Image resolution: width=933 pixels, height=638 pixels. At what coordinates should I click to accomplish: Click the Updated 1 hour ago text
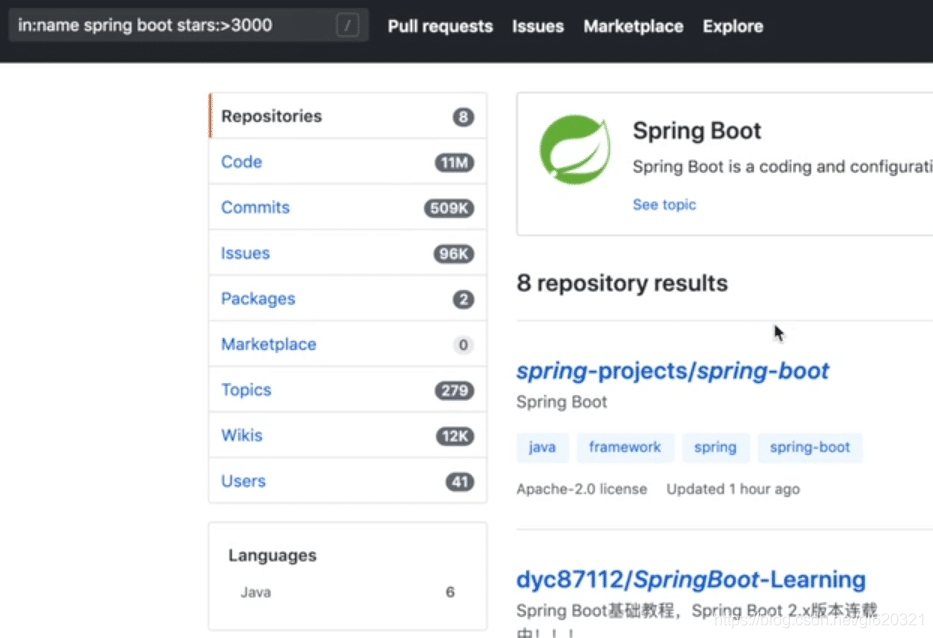coord(733,489)
